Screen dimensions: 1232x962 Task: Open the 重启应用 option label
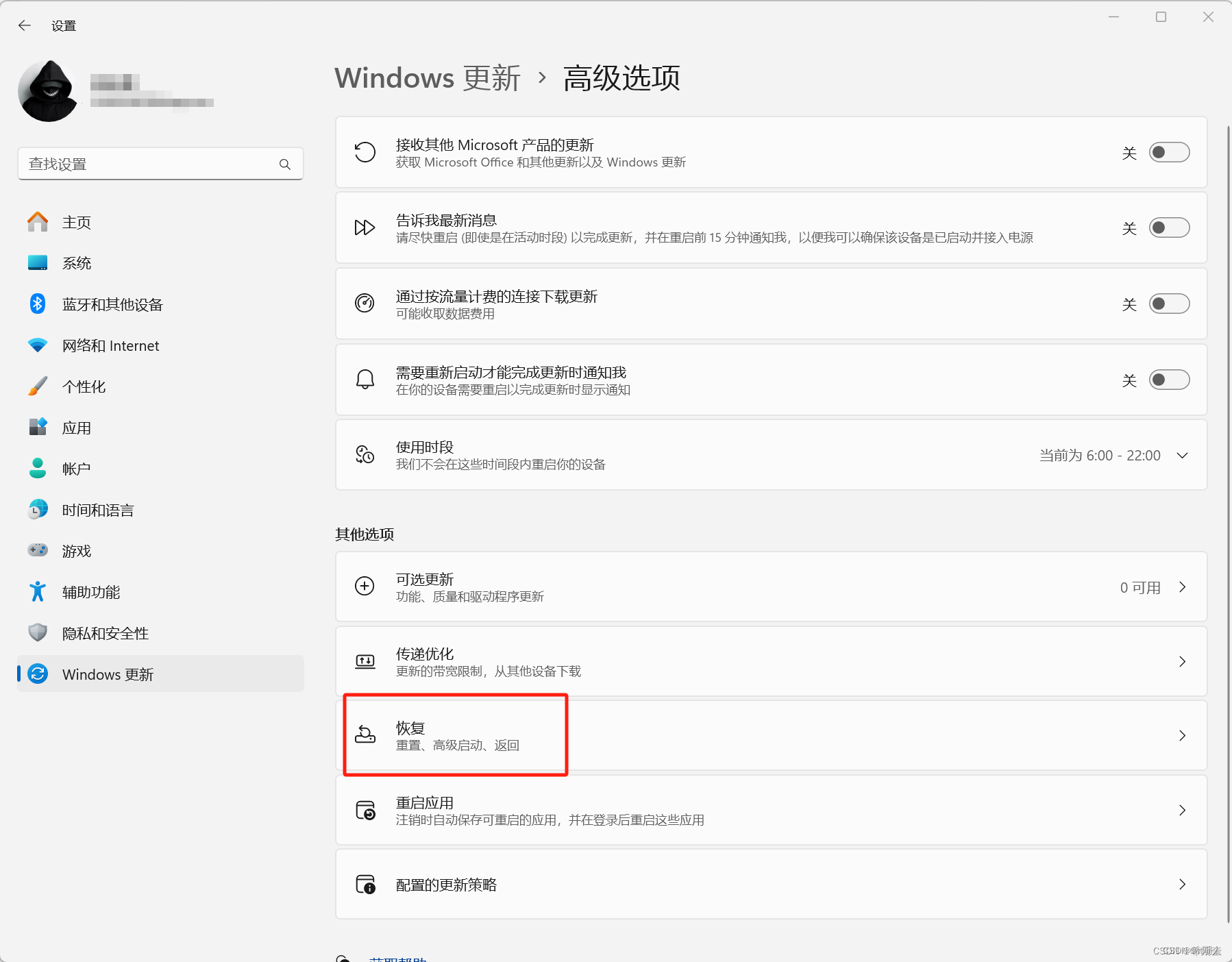[x=425, y=802]
